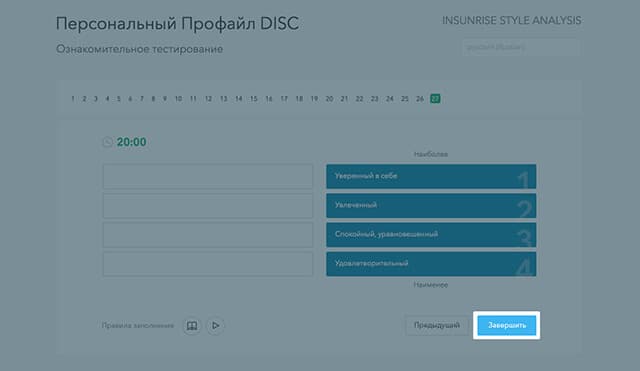Click the Ознакомительное тестирование subtitle

(x=140, y=49)
